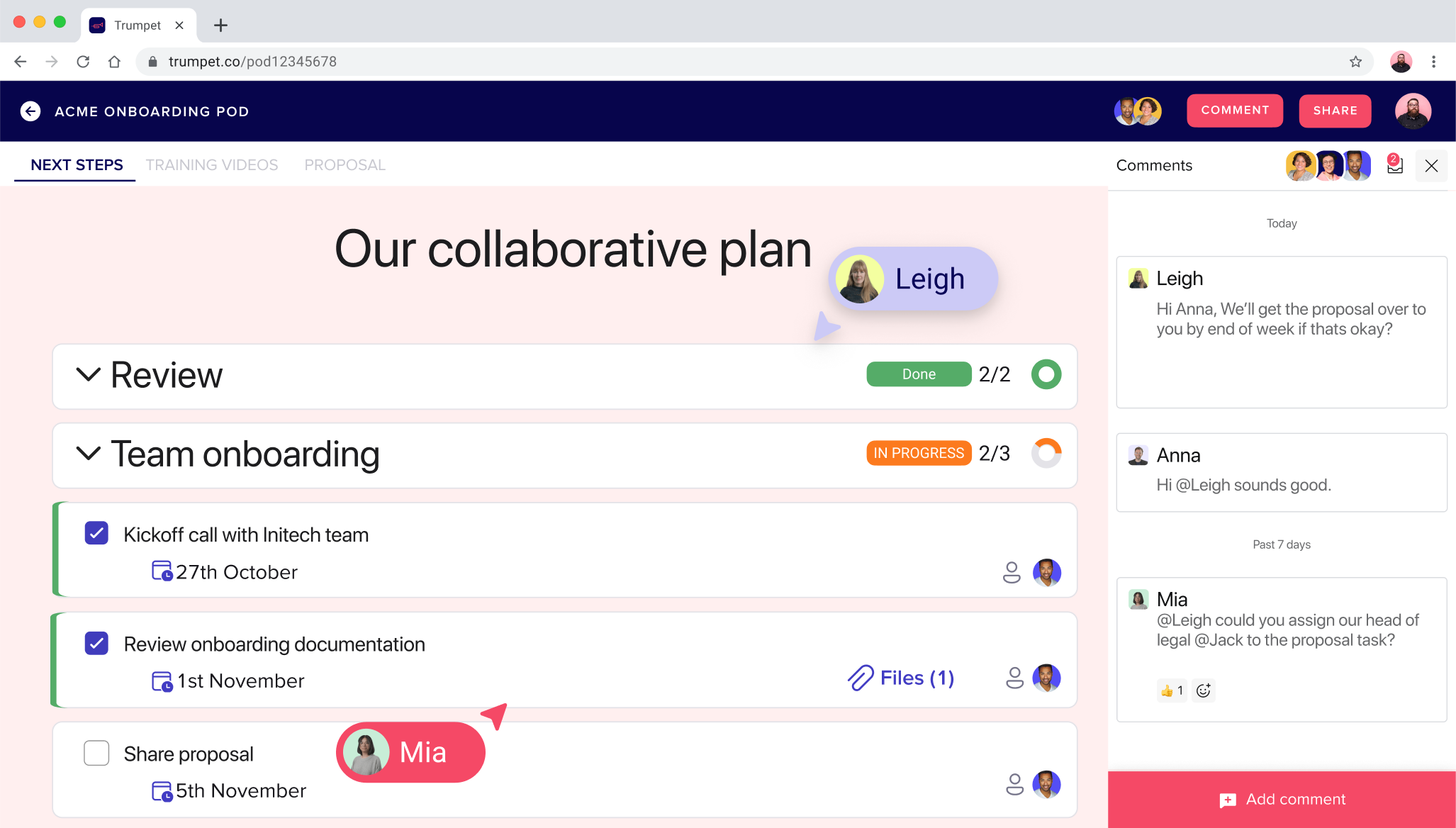Collapse the Review section chevron
Image resolution: width=1456 pixels, height=828 pixels.
(88, 374)
